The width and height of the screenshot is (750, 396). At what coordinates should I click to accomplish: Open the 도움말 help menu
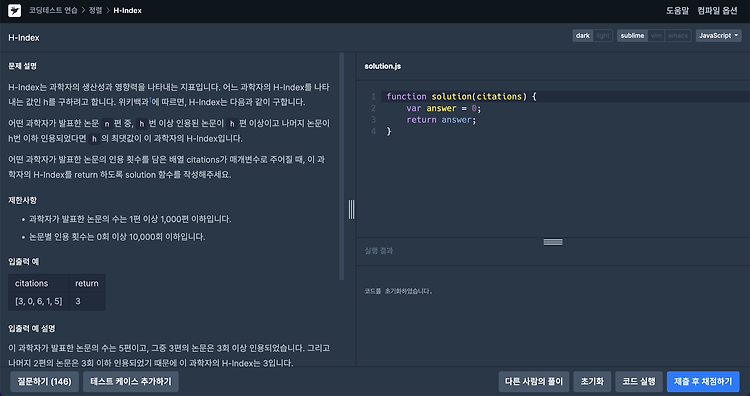pyautogui.click(x=677, y=11)
